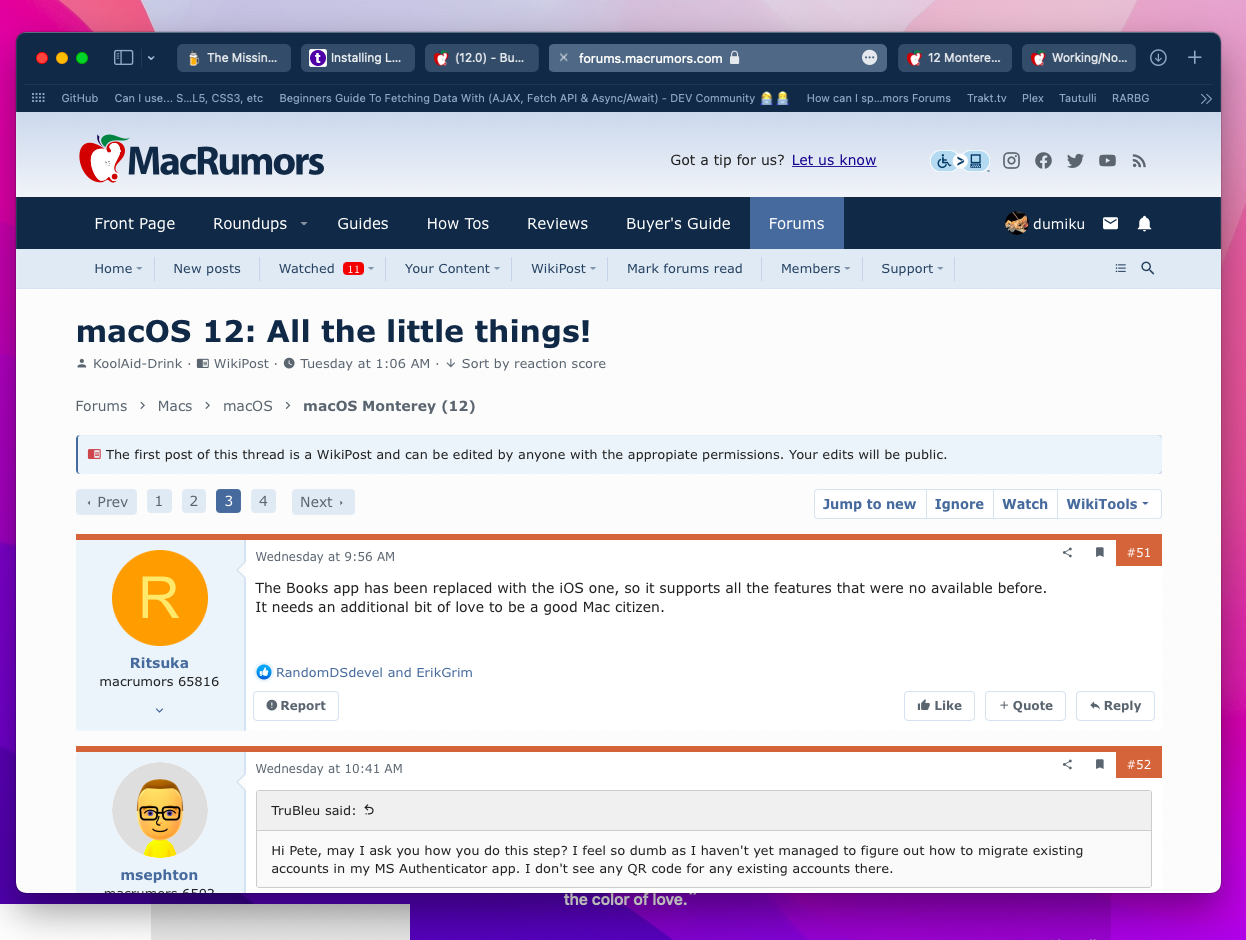Click the MacRumors logo

[x=201, y=160]
